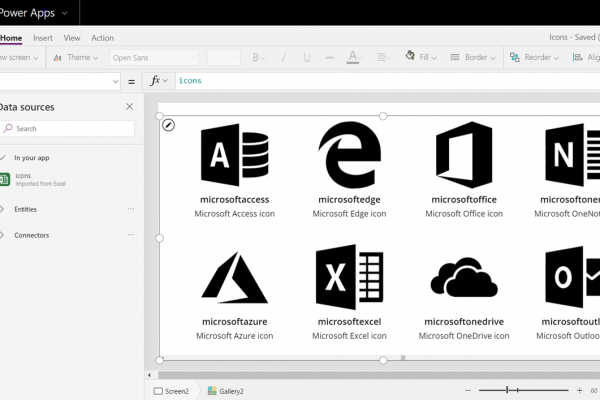Image resolution: width=600 pixels, height=400 pixels.
Task: Expand the Entities section
Action: coord(2,209)
